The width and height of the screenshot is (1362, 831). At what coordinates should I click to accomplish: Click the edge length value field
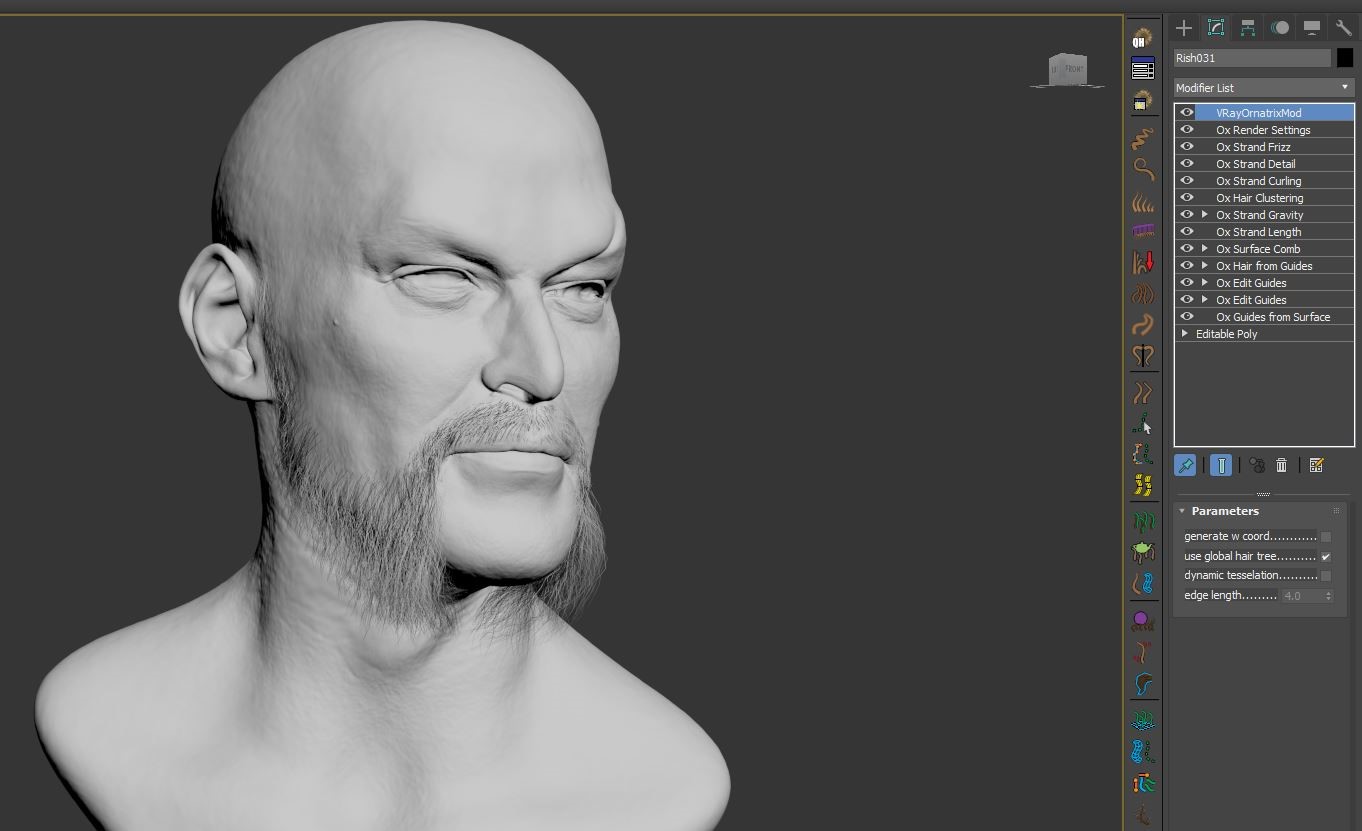click(x=1302, y=596)
